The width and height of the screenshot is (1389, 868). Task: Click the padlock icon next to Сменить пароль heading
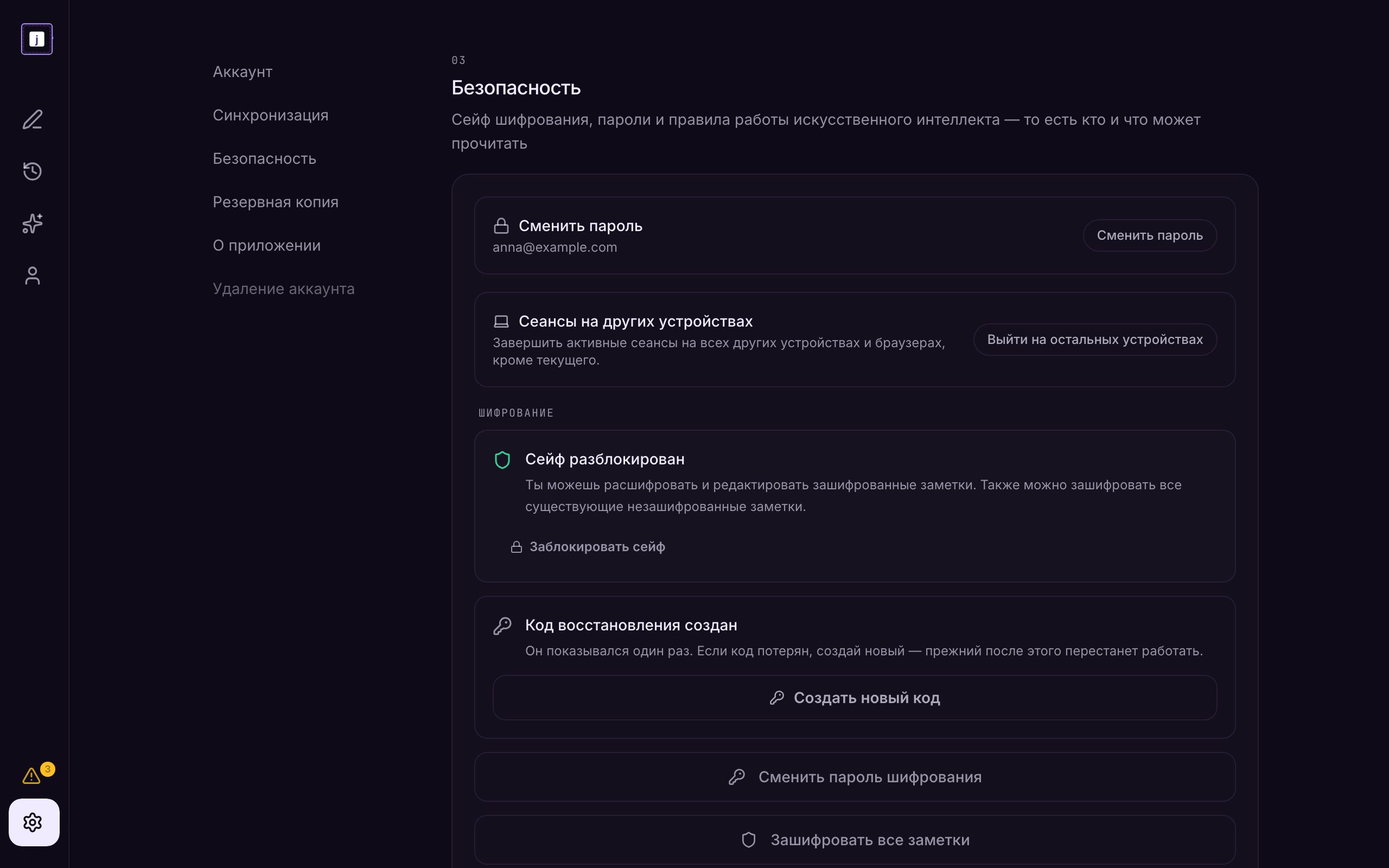click(x=501, y=226)
